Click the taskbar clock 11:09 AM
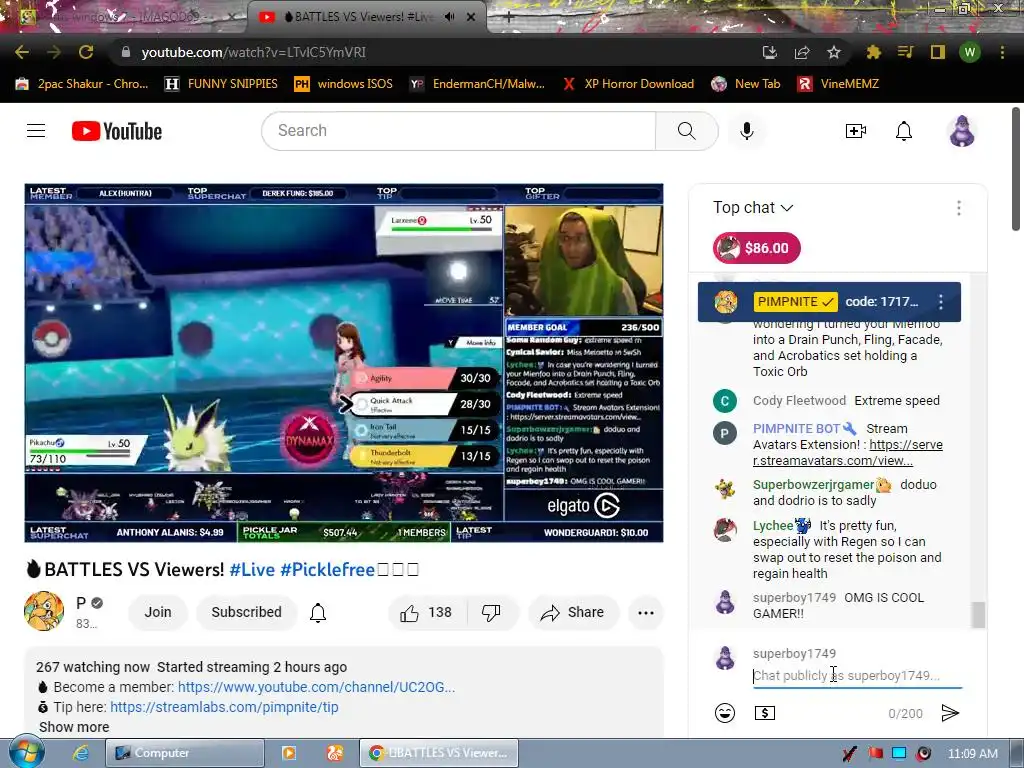This screenshot has height=768, width=1024. pyautogui.click(x=972, y=753)
